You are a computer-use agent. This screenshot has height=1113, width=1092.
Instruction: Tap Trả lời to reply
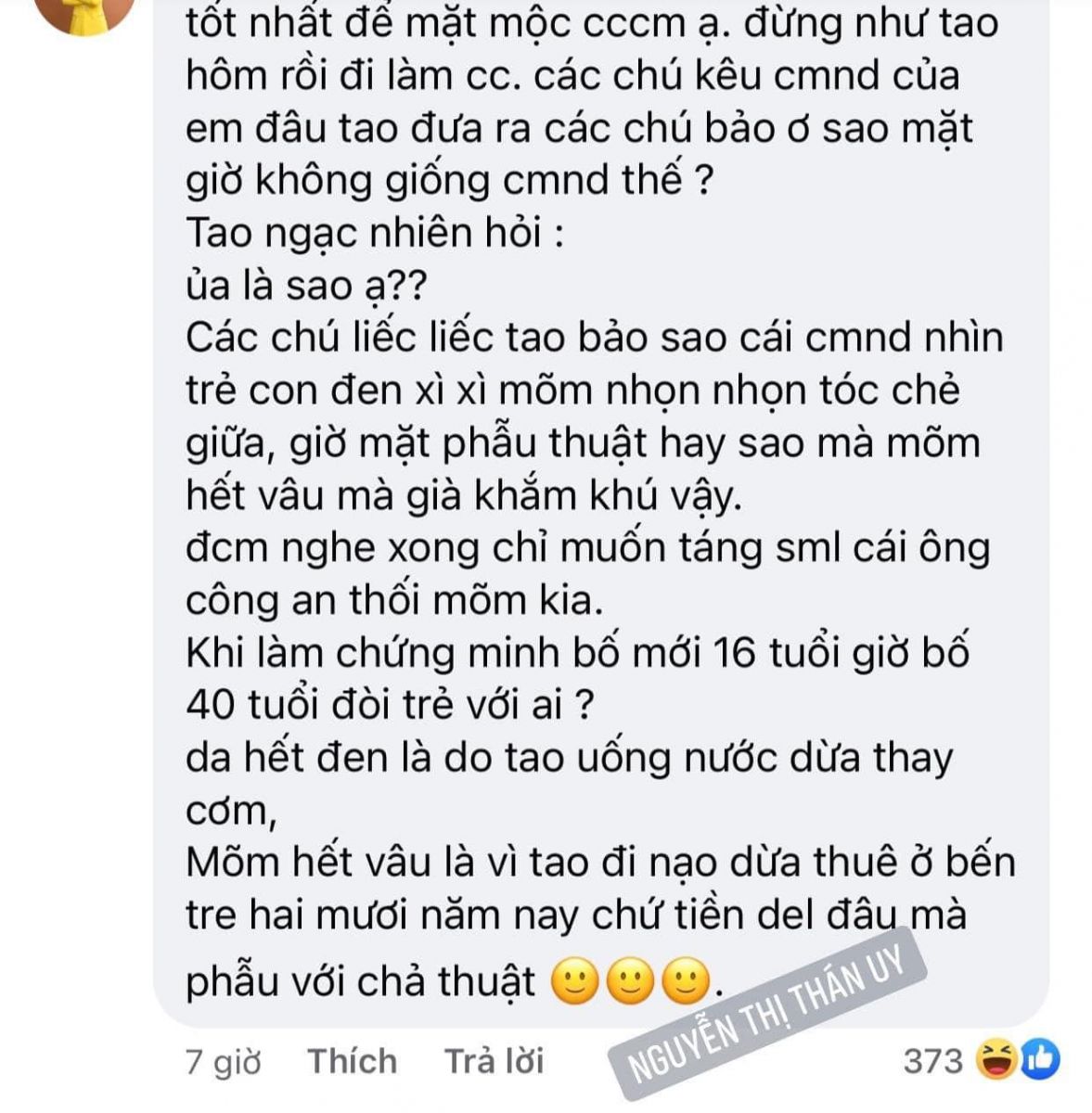[x=494, y=1061]
